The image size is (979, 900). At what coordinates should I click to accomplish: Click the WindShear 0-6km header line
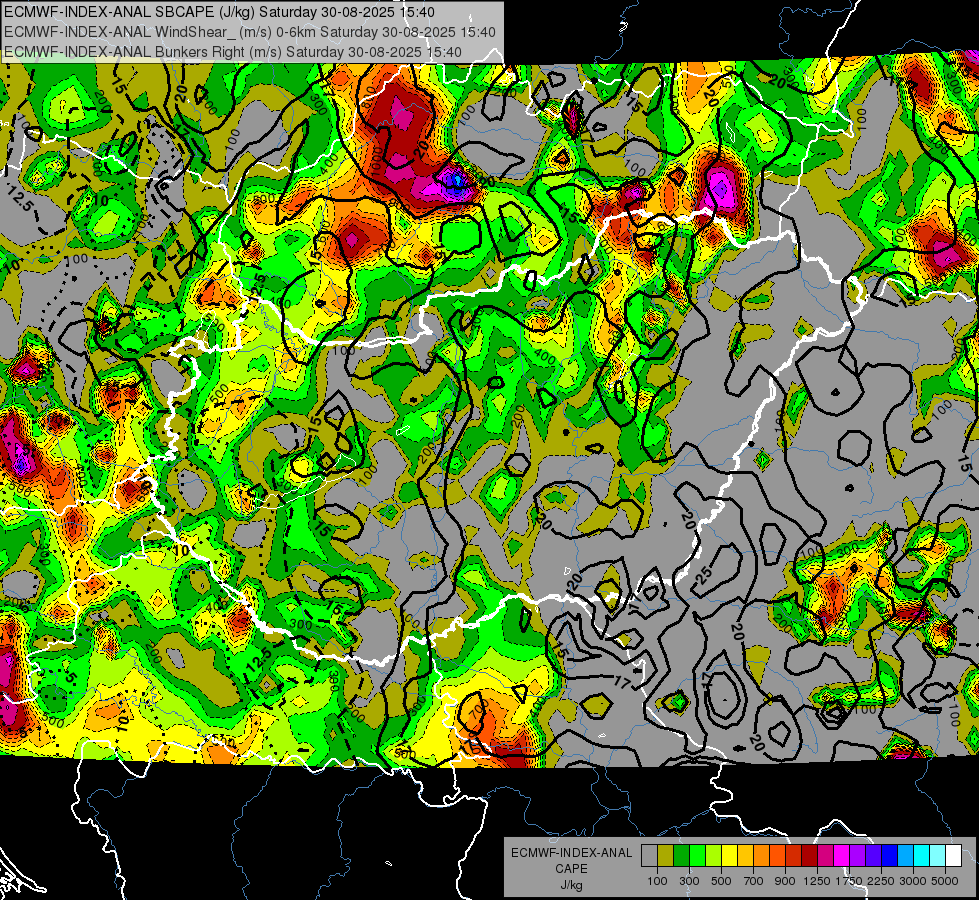250,32
